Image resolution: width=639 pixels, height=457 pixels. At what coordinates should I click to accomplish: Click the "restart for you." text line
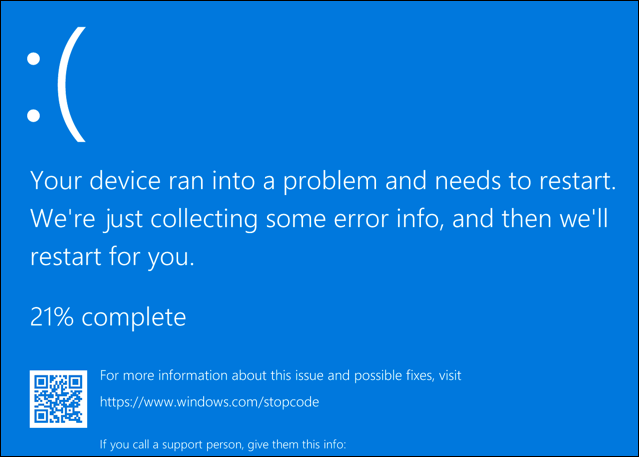pos(112,257)
